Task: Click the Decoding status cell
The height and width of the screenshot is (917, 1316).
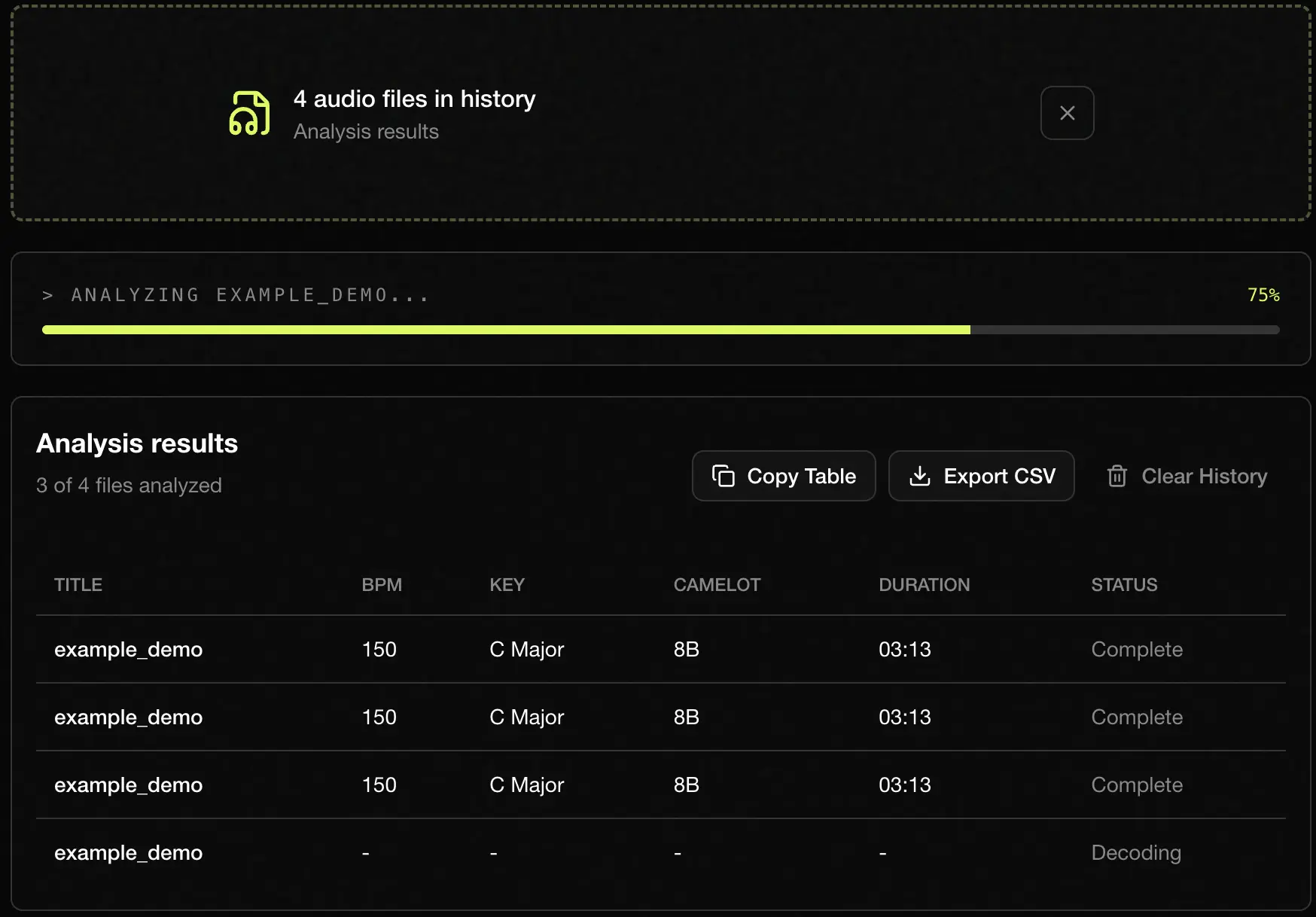Action: [x=1136, y=852]
